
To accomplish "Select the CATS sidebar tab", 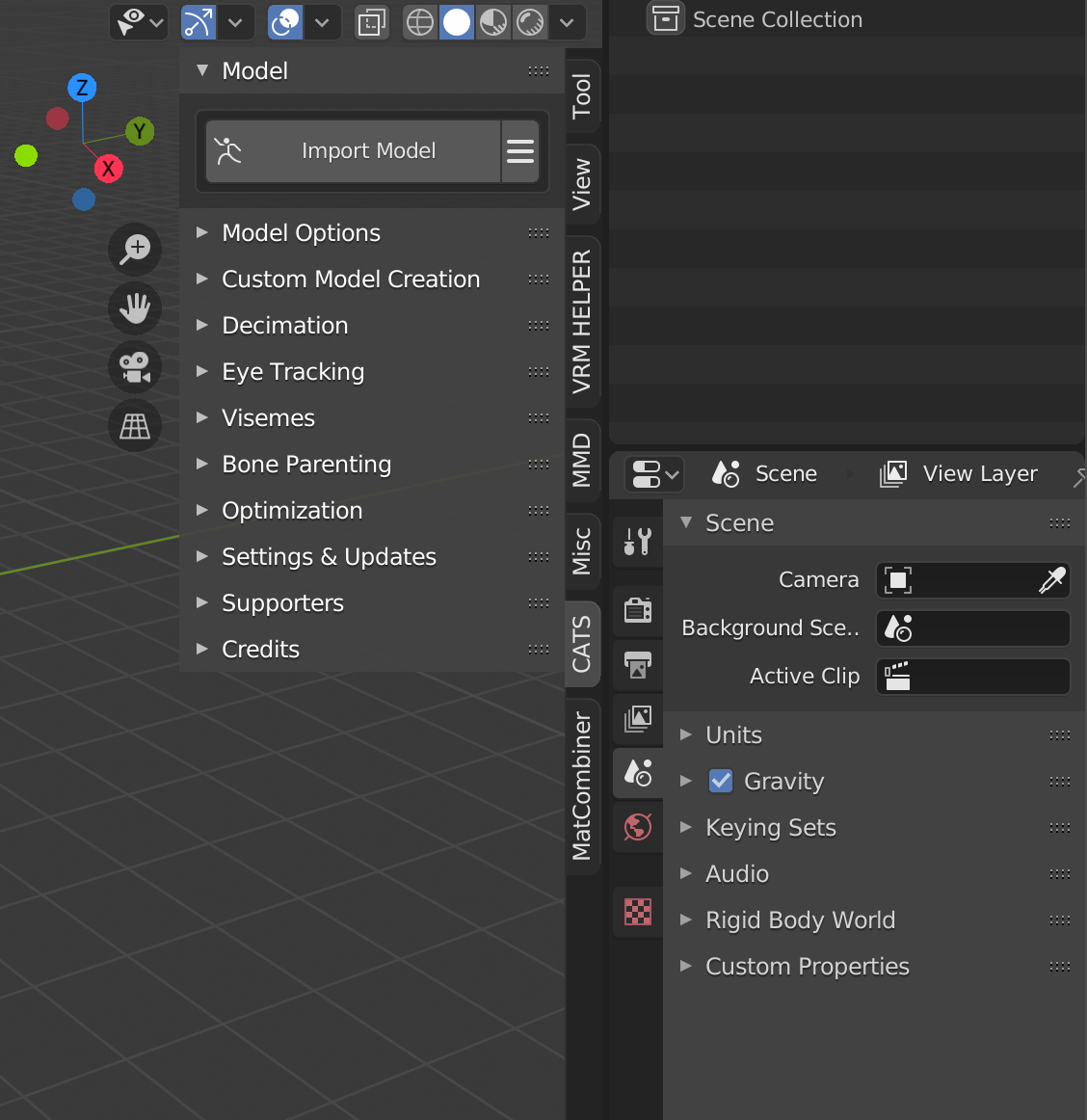I will pos(582,644).
